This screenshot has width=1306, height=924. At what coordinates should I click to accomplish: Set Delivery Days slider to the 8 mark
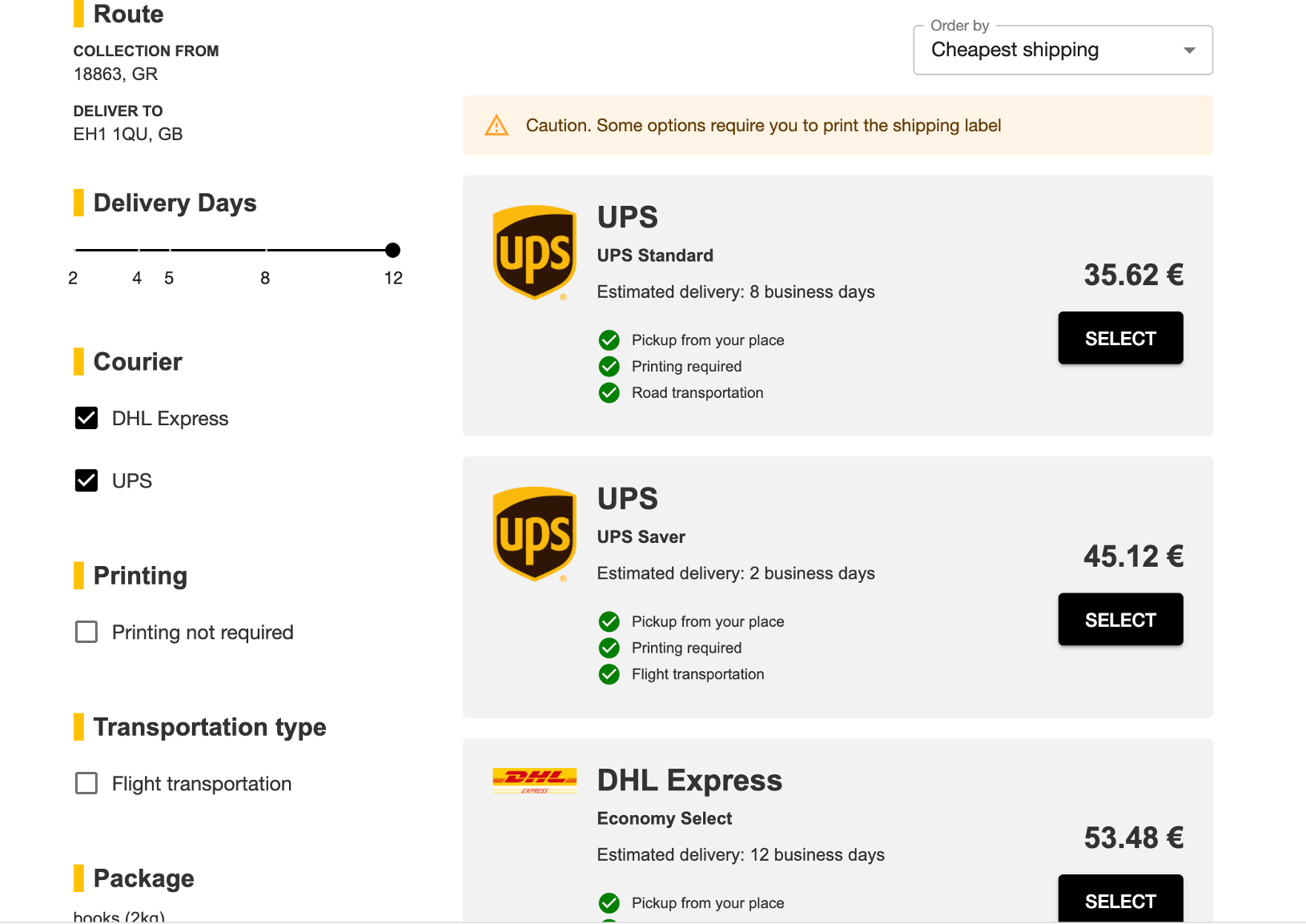(x=265, y=250)
